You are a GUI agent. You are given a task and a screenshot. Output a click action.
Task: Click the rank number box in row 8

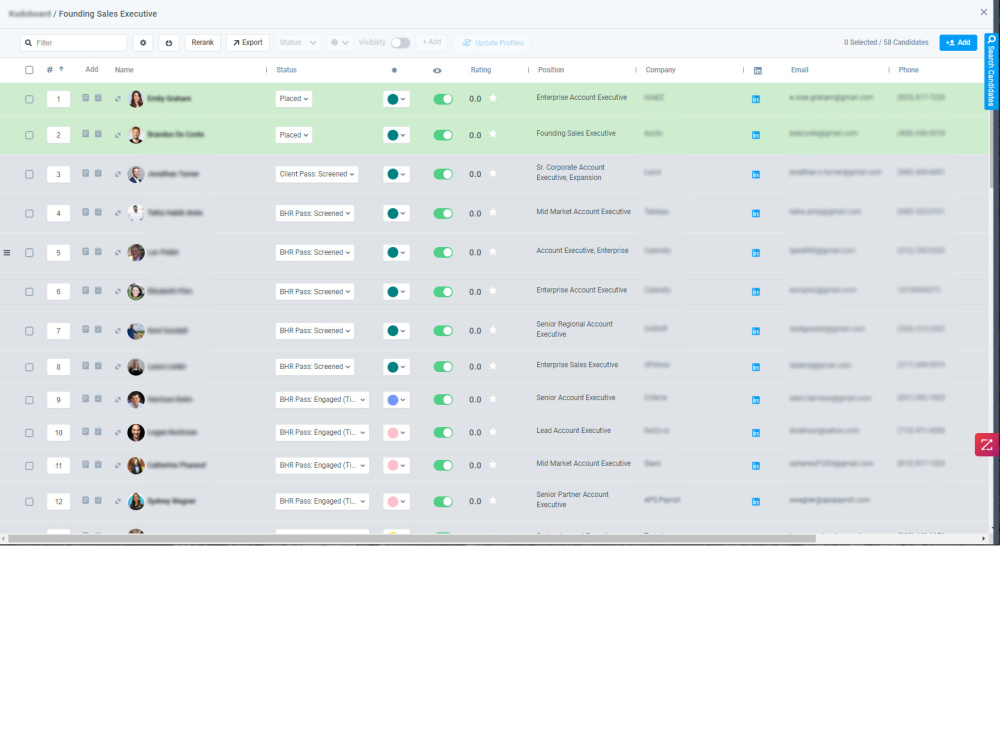[x=58, y=367]
